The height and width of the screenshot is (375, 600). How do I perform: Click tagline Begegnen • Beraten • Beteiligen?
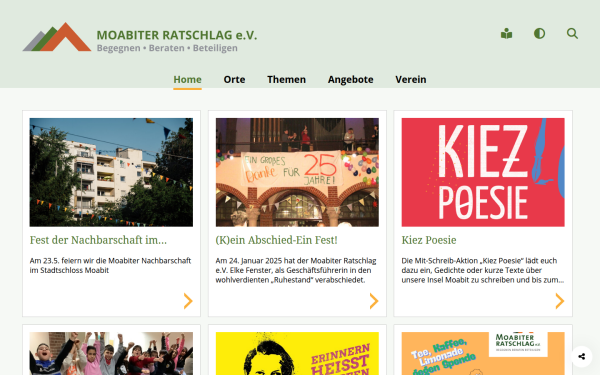coord(167,48)
